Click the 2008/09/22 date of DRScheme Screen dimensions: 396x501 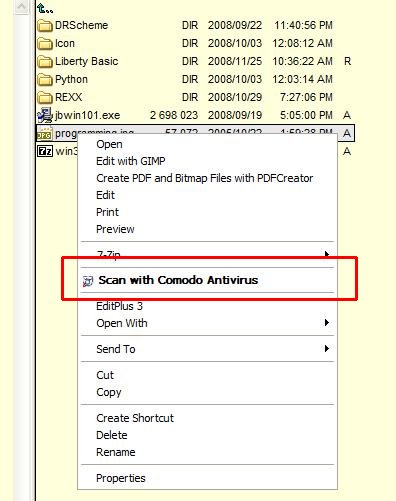tap(235, 25)
